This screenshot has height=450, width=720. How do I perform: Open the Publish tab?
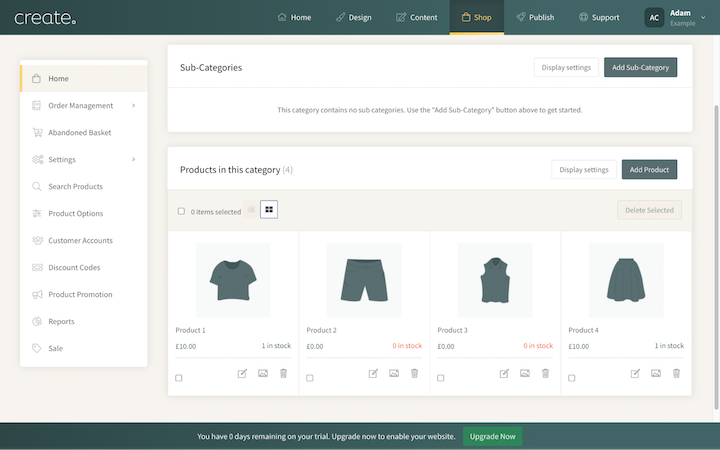pos(535,17)
